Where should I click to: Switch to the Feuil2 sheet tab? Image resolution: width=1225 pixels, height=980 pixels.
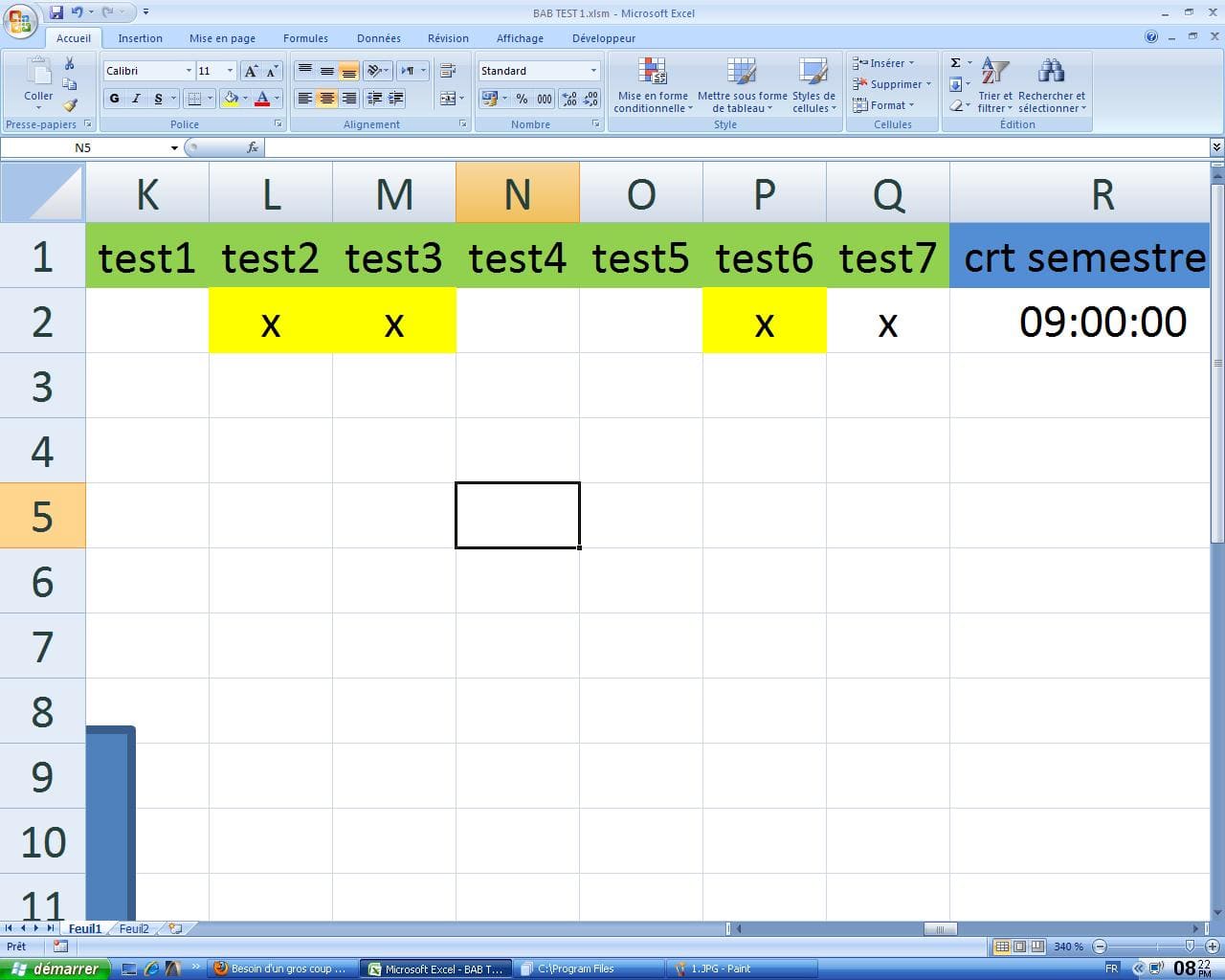134,928
